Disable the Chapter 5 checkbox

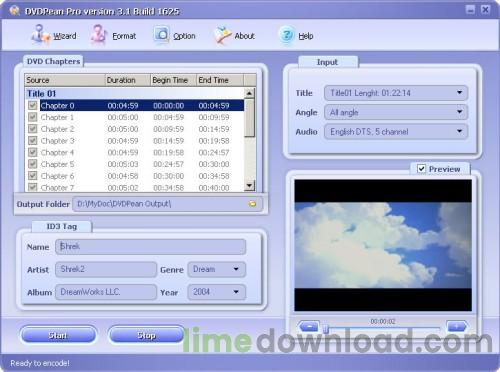click(32, 164)
